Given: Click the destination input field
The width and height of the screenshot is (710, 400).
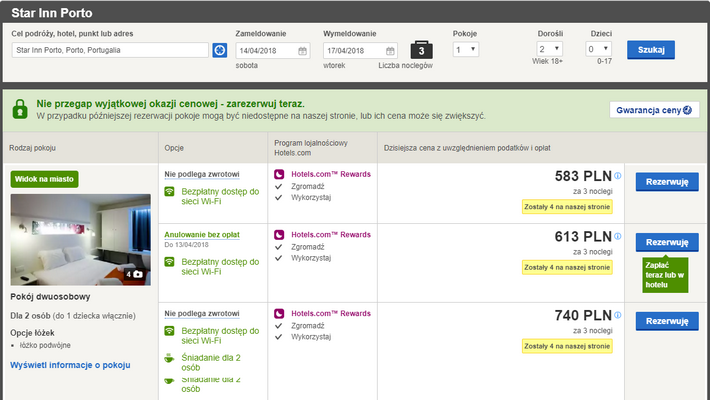Looking at the screenshot, I should (110, 50).
